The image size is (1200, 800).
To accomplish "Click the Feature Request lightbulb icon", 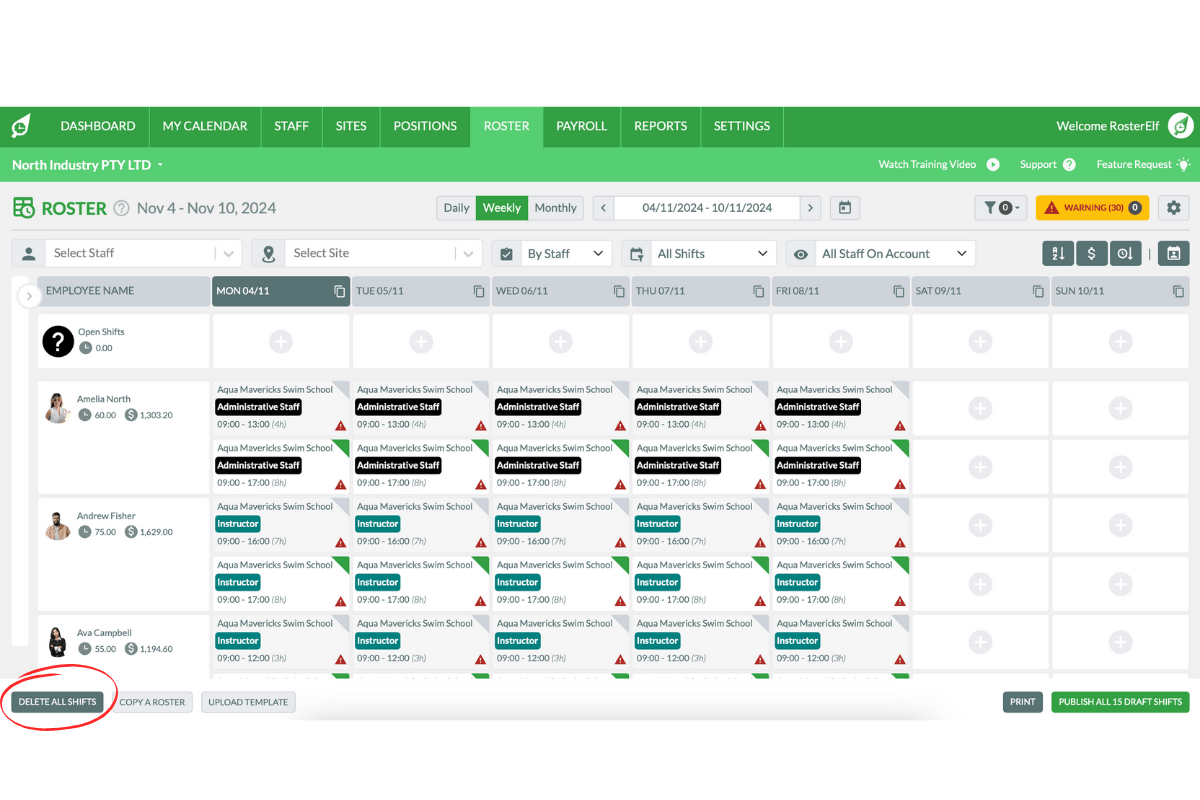I will pos(1184,165).
